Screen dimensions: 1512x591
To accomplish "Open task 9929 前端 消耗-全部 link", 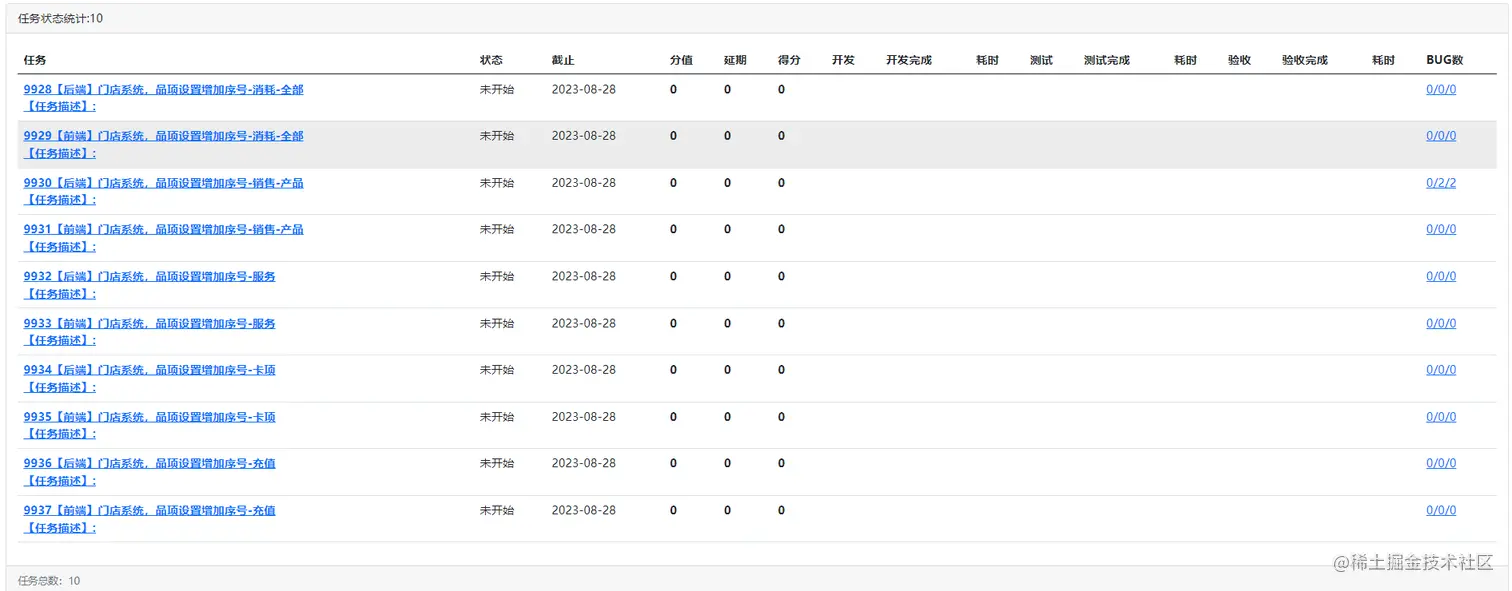I will tap(163, 136).
